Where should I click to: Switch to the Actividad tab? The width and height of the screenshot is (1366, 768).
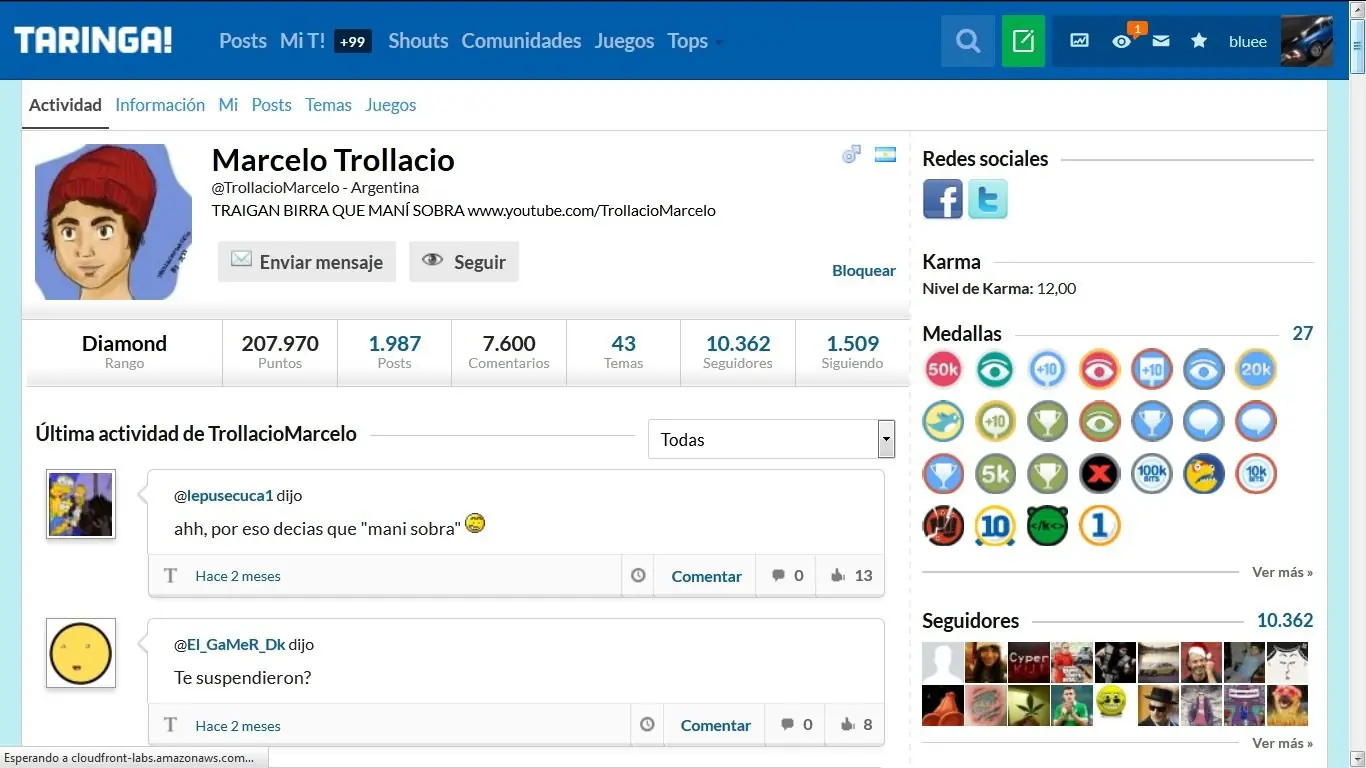point(65,105)
